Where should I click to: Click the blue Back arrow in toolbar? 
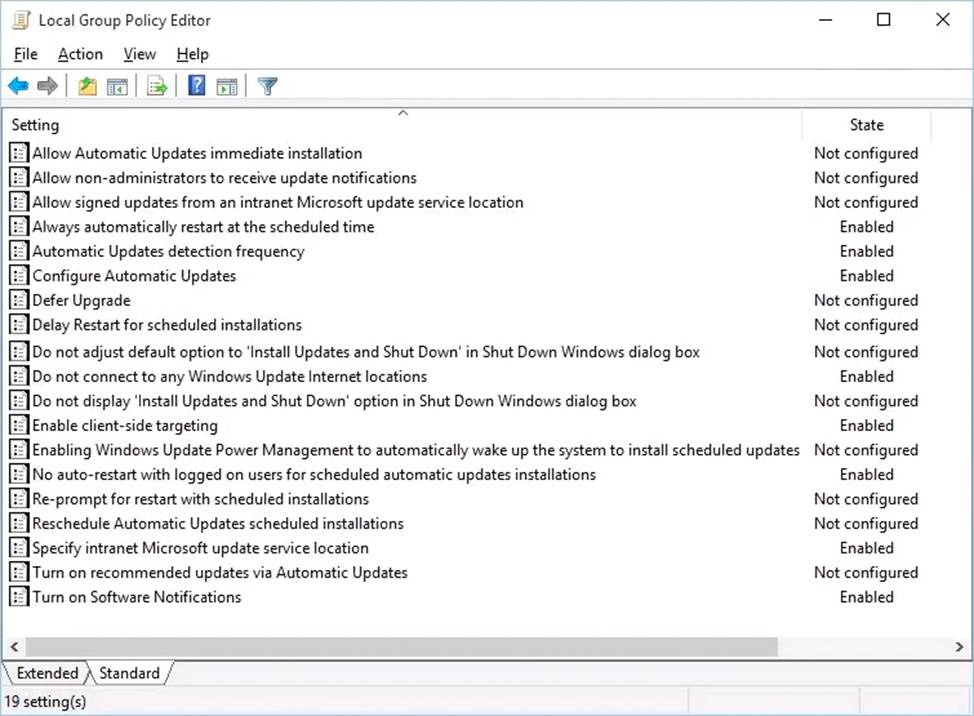[18, 87]
